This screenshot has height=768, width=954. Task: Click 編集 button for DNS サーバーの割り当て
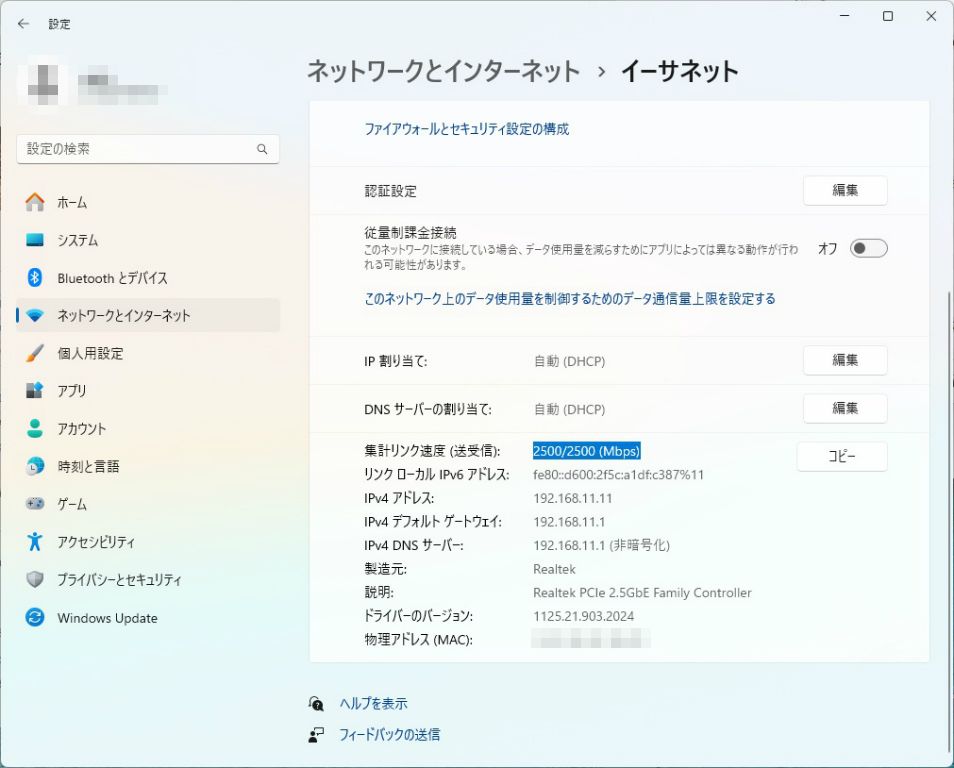click(x=845, y=408)
